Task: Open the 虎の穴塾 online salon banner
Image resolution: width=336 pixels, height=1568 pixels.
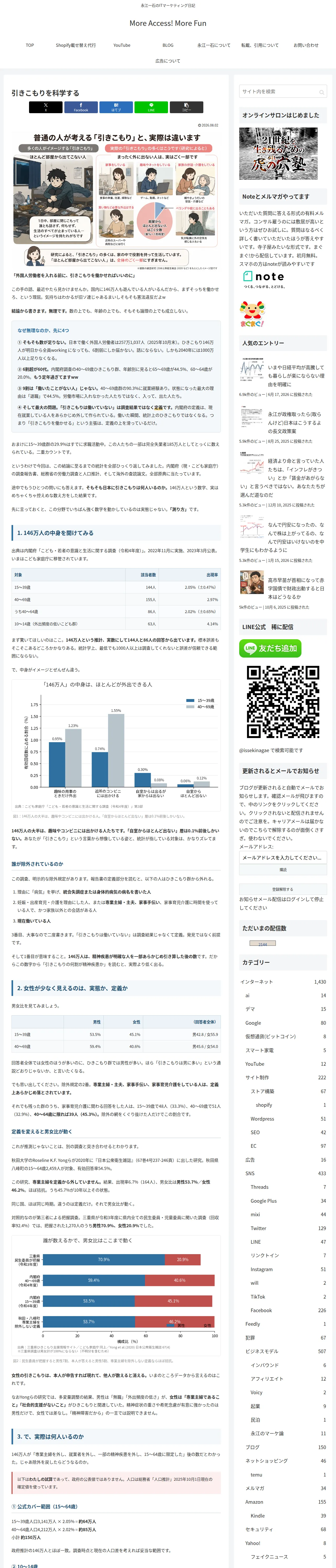Action: pos(270,153)
